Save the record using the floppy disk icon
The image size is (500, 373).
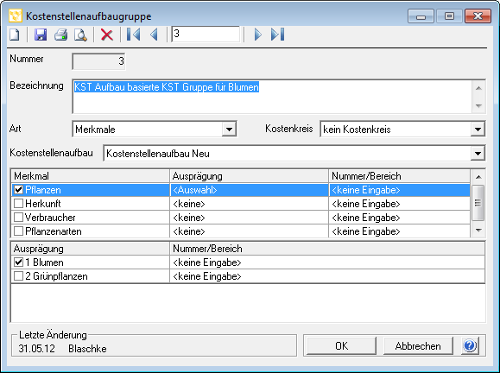pyautogui.click(x=40, y=35)
